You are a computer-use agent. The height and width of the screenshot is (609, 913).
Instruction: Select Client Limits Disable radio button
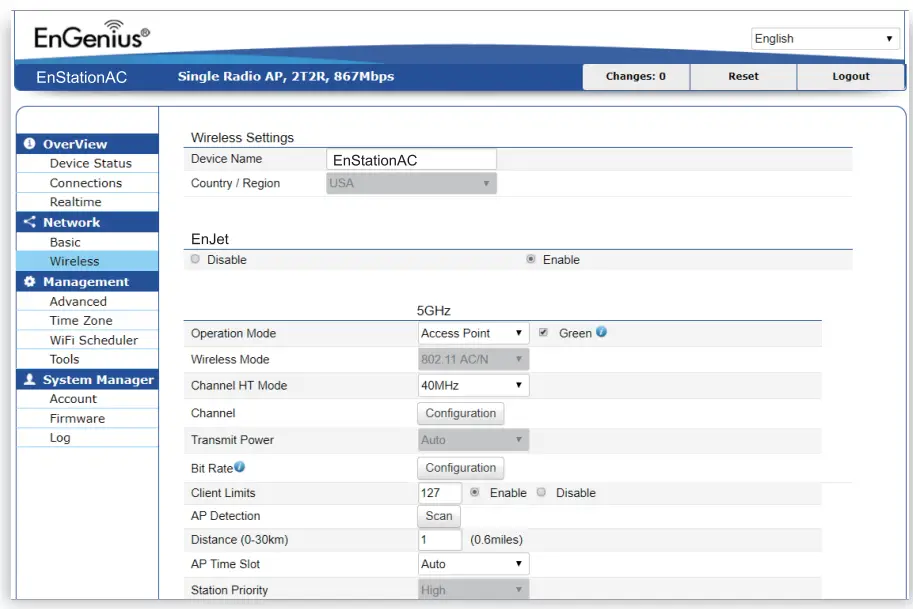click(x=541, y=492)
